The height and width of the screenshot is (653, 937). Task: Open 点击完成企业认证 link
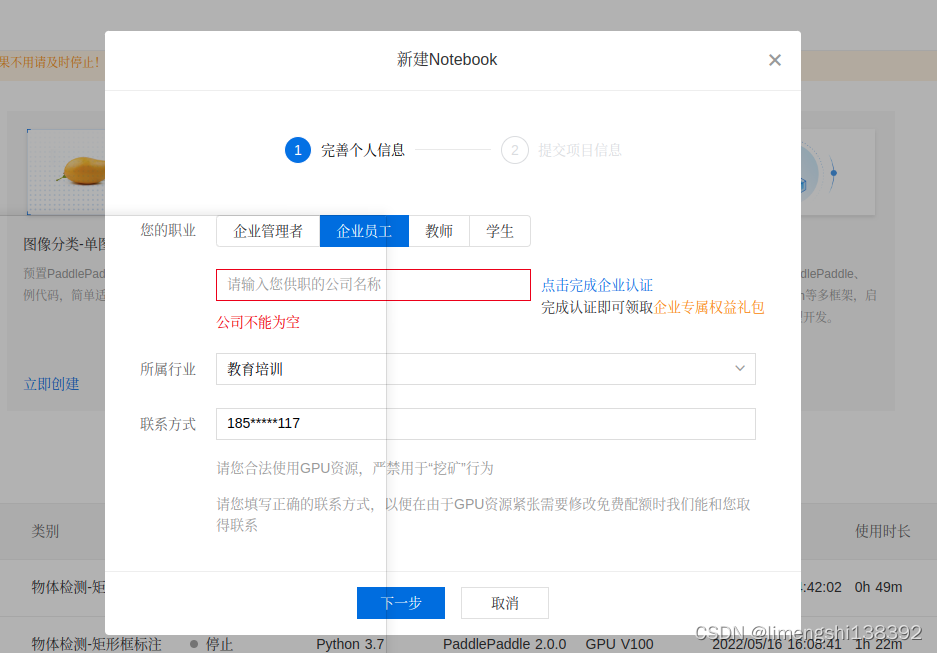pos(597,286)
